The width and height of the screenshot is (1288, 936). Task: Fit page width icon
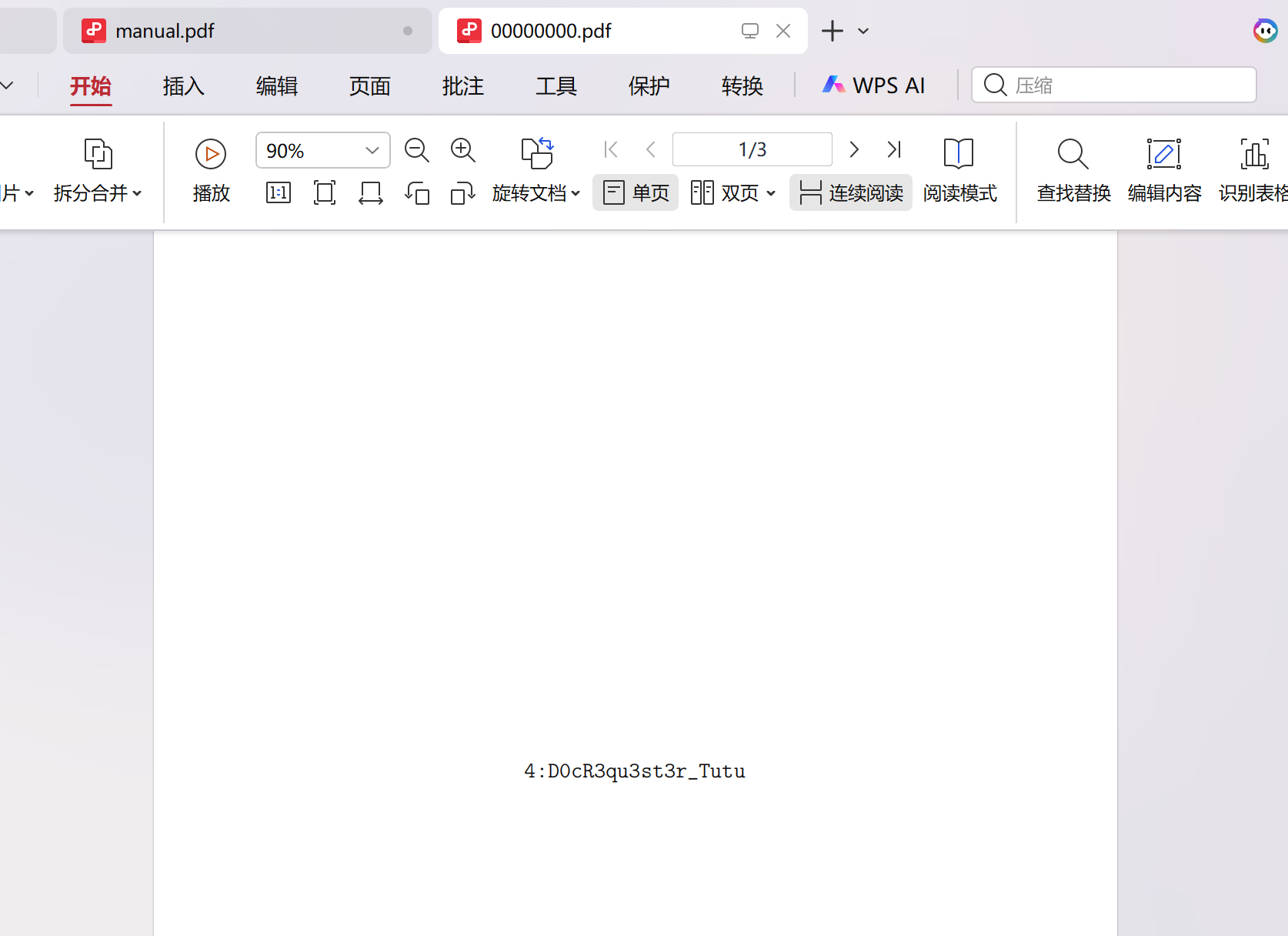click(371, 192)
